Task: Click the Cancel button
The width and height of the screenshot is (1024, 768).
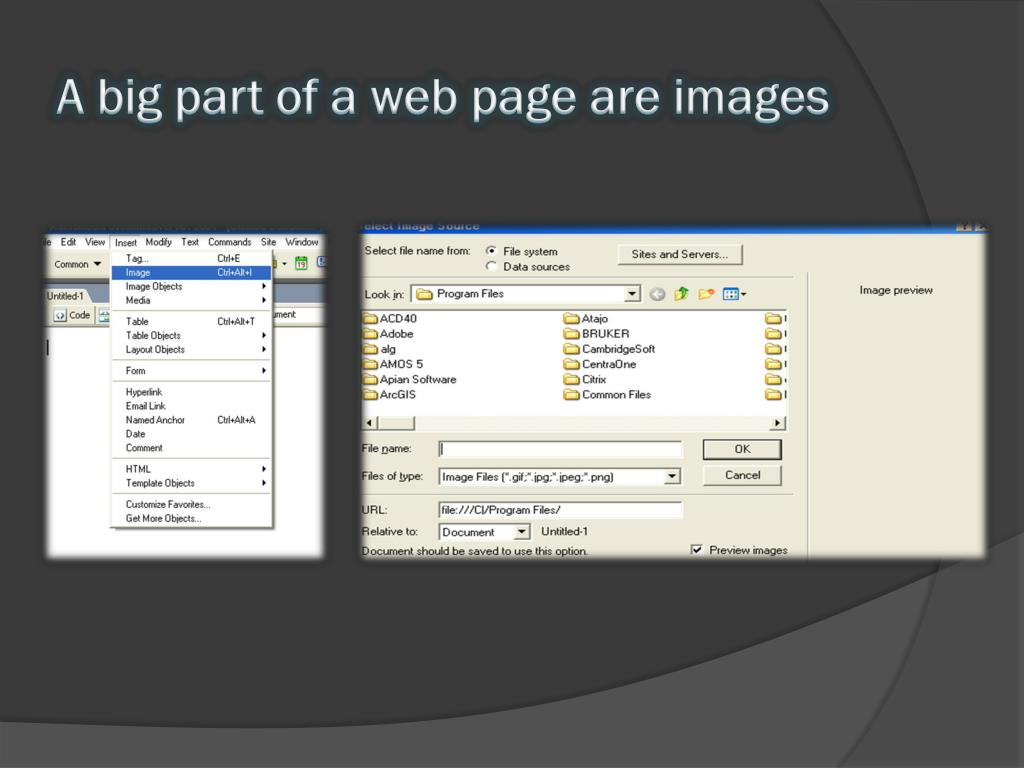Action: click(742, 475)
